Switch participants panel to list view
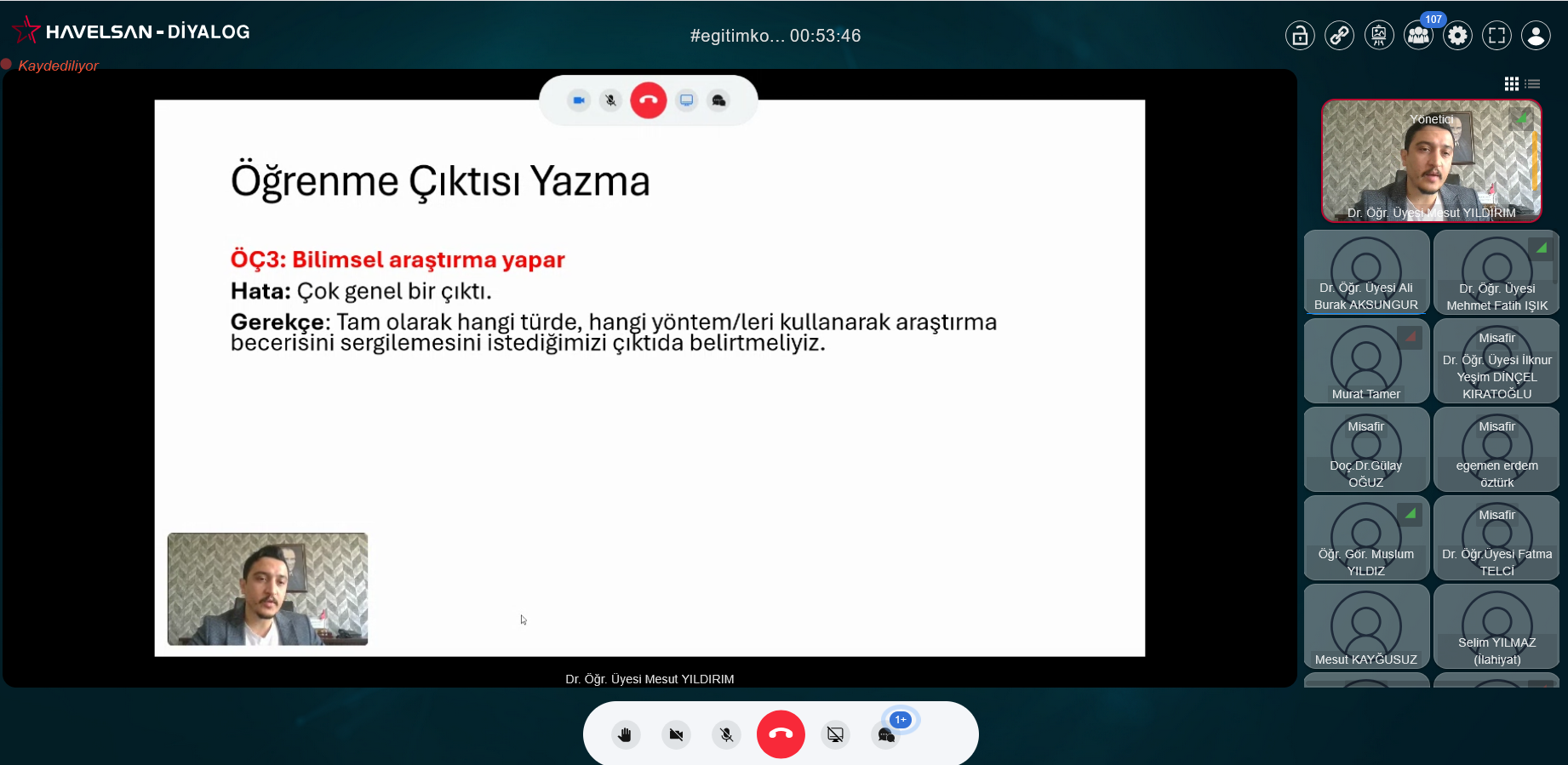The width and height of the screenshot is (1568, 765). tap(1533, 83)
